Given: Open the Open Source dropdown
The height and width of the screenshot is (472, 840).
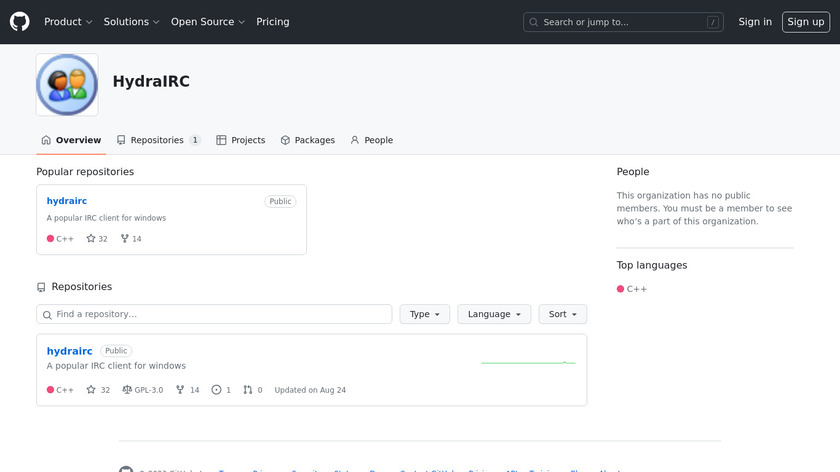Looking at the screenshot, I should point(208,22).
